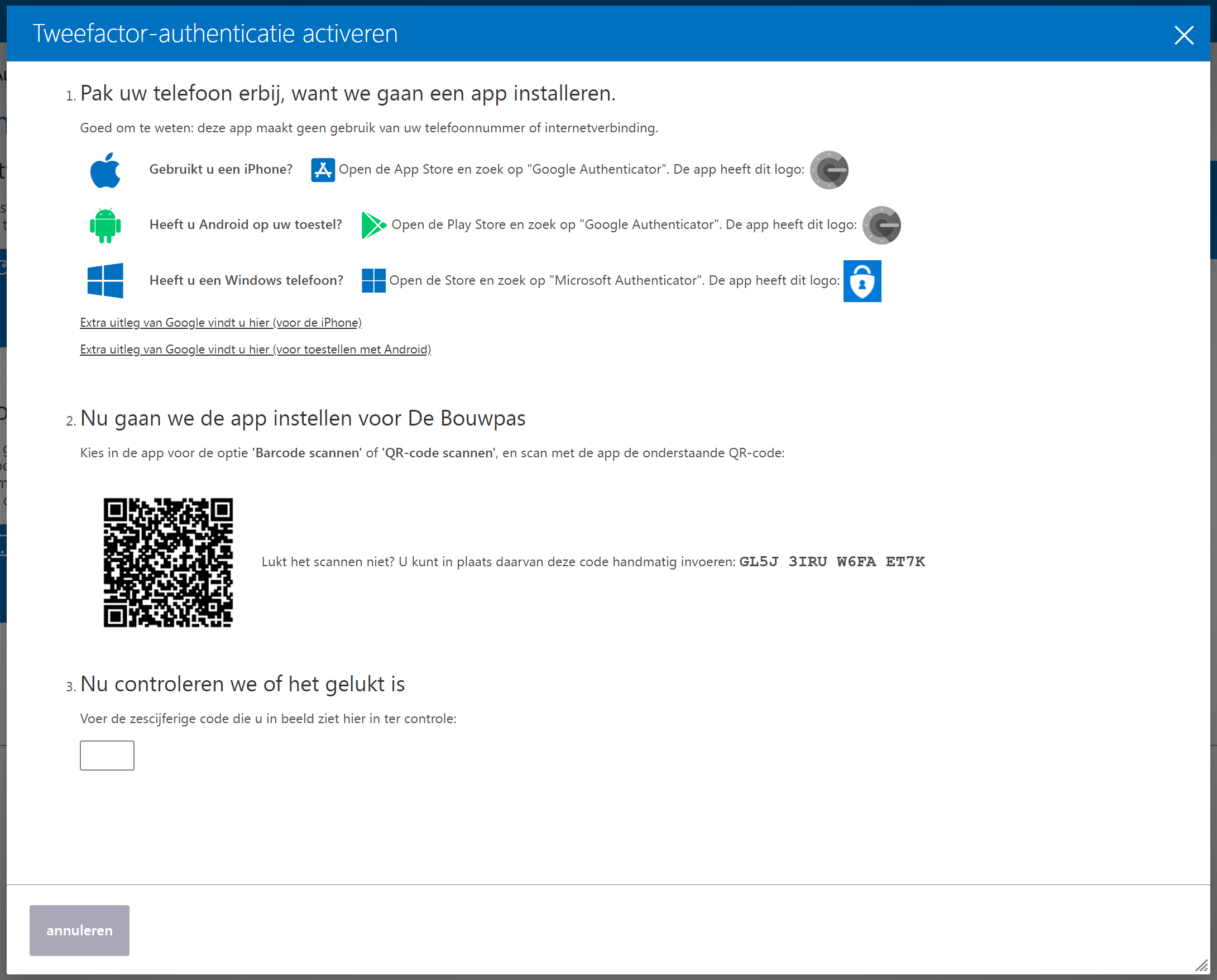Screen dimensions: 1217x980
Task: Click the manual code GL5J 3IRU W6FA ET7K
Action: (x=832, y=562)
